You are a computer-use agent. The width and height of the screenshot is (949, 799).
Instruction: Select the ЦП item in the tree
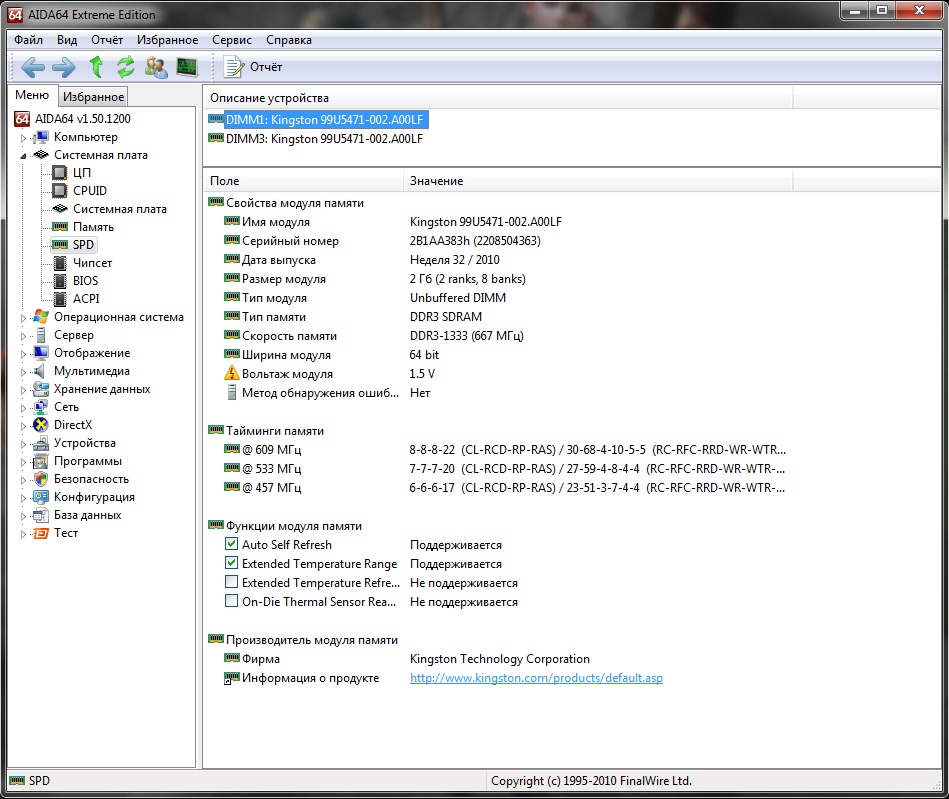click(82, 173)
